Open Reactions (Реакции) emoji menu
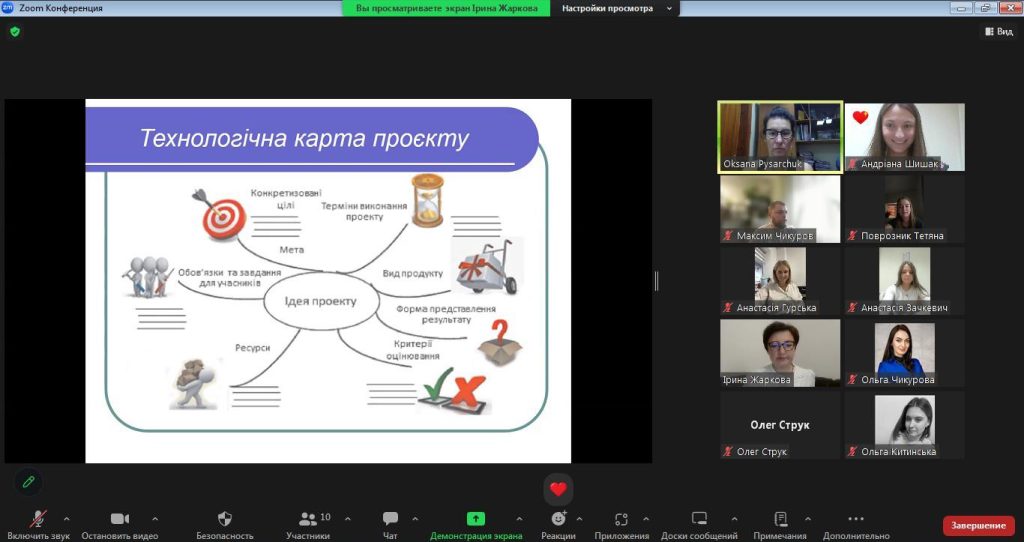This screenshot has height=542, width=1024. (558, 519)
